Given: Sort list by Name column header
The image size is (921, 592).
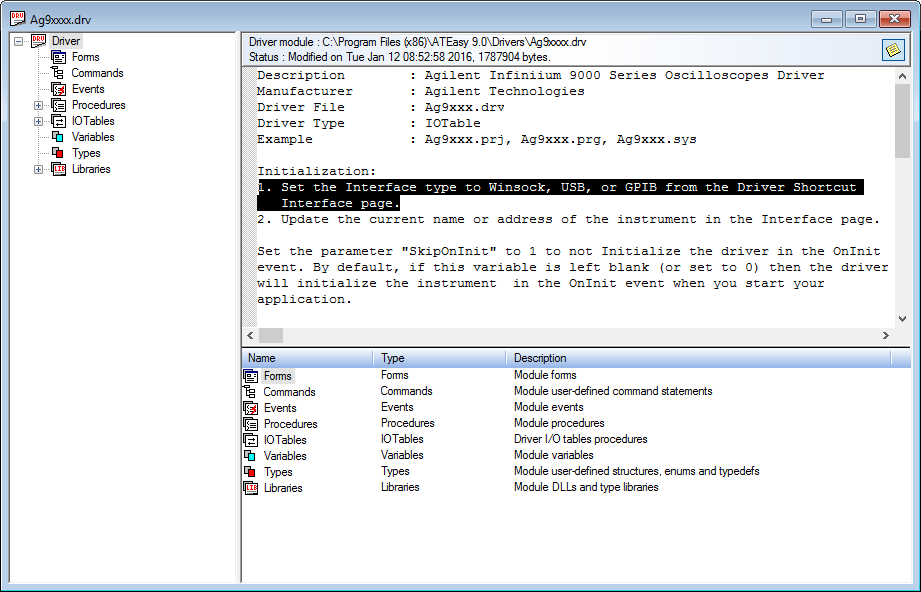Looking at the screenshot, I should coord(307,358).
